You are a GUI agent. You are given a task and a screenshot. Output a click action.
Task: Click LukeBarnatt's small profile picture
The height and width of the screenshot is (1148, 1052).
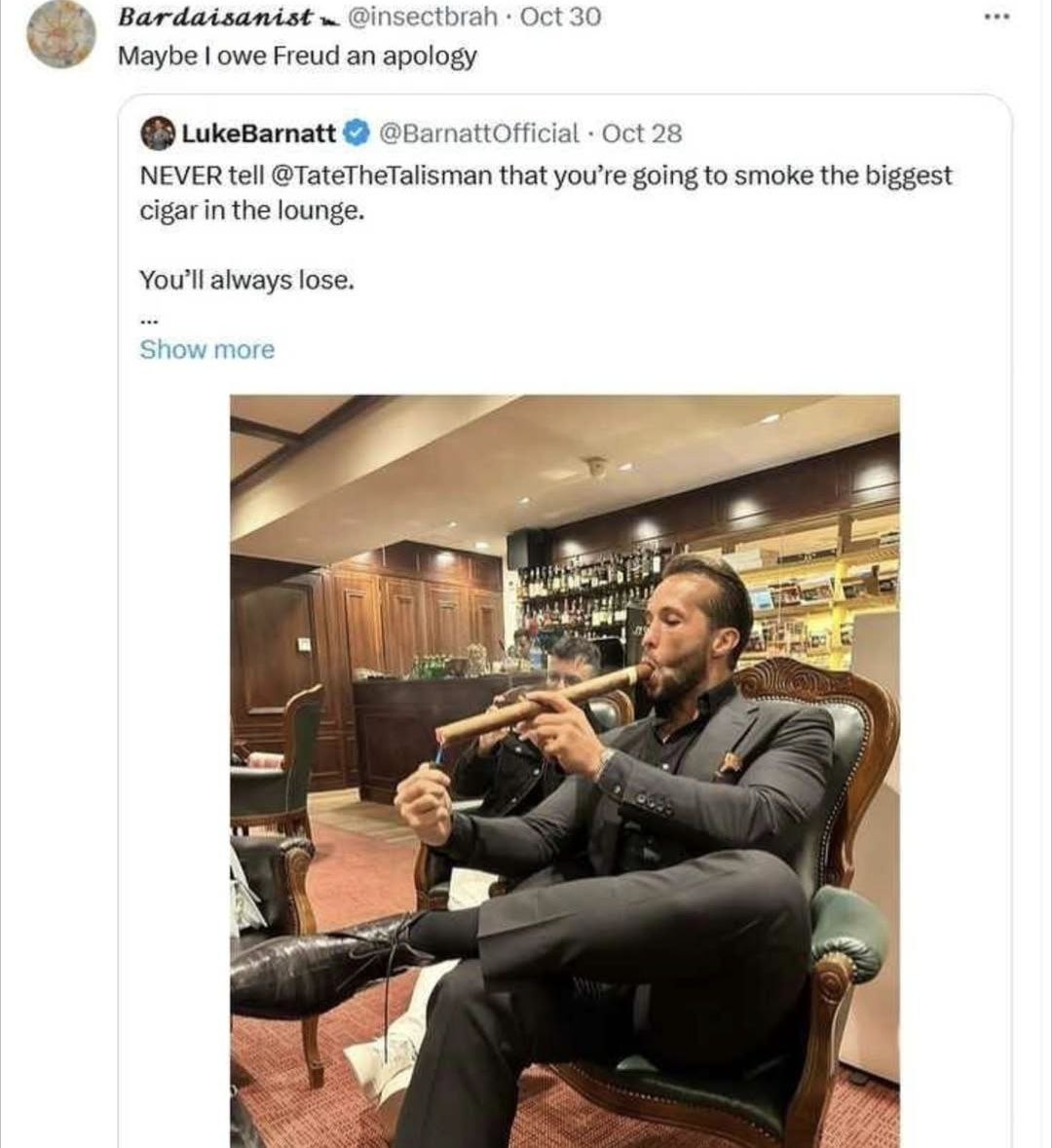click(x=158, y=133)
